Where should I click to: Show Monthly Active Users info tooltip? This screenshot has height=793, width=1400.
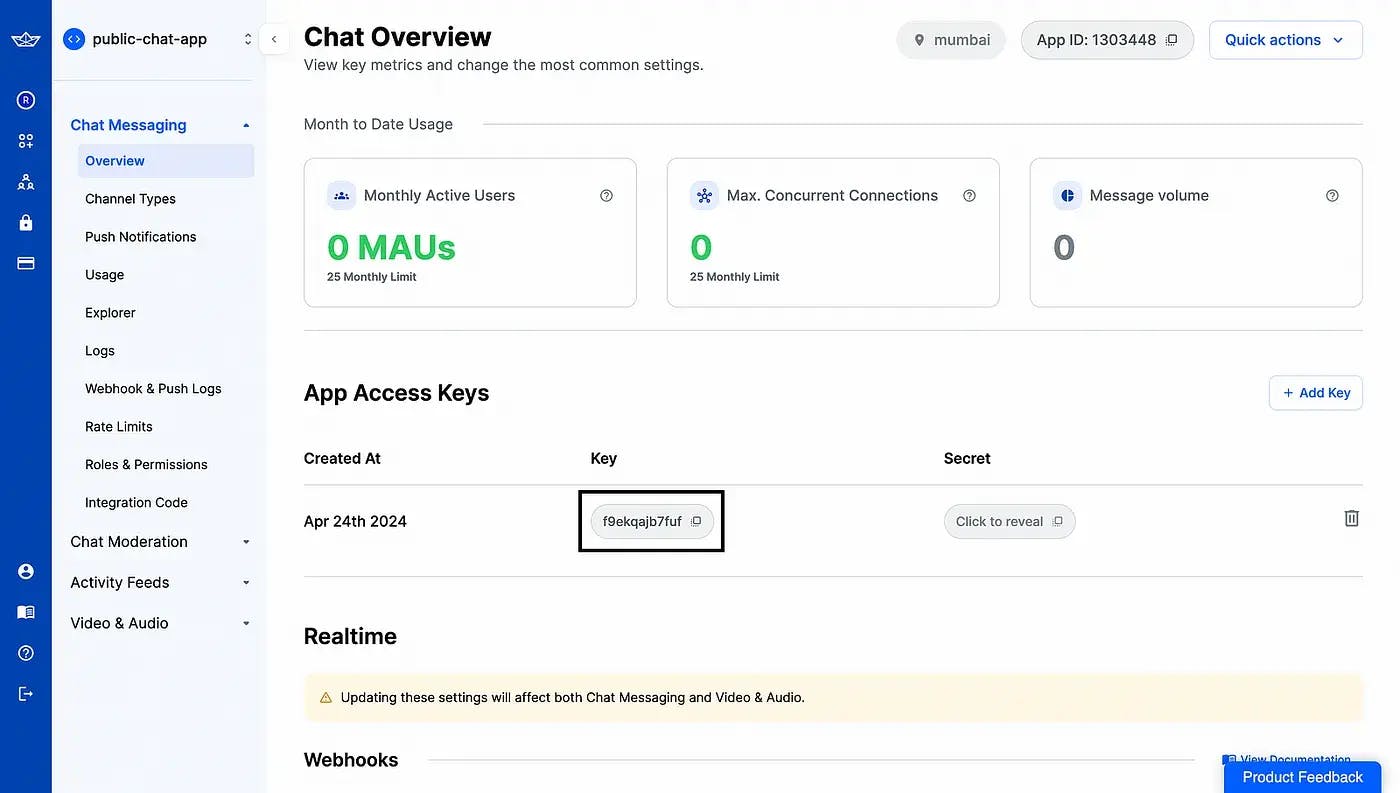606,196
